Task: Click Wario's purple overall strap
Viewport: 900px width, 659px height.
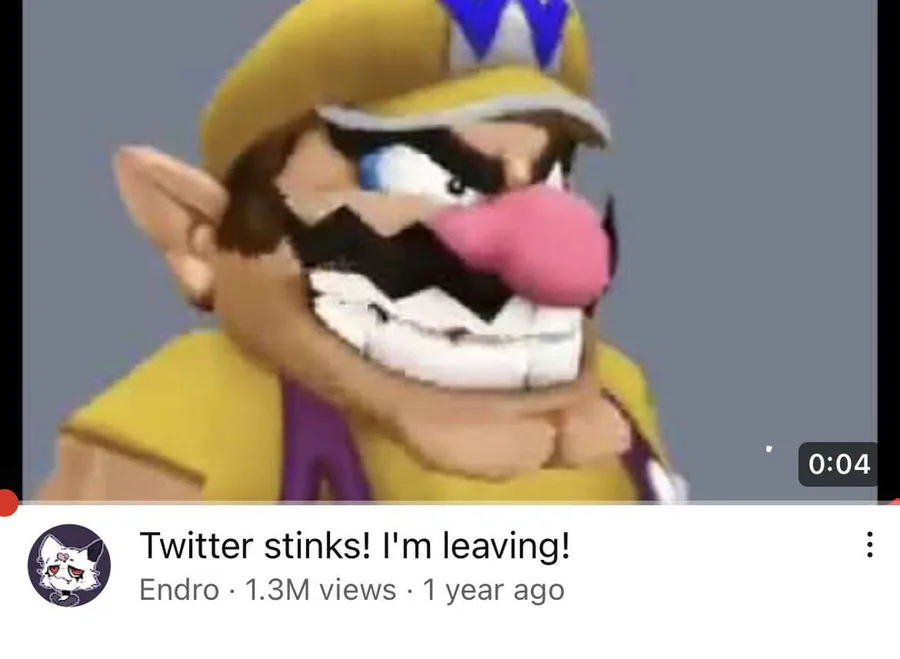Action: tap(319, 442)
